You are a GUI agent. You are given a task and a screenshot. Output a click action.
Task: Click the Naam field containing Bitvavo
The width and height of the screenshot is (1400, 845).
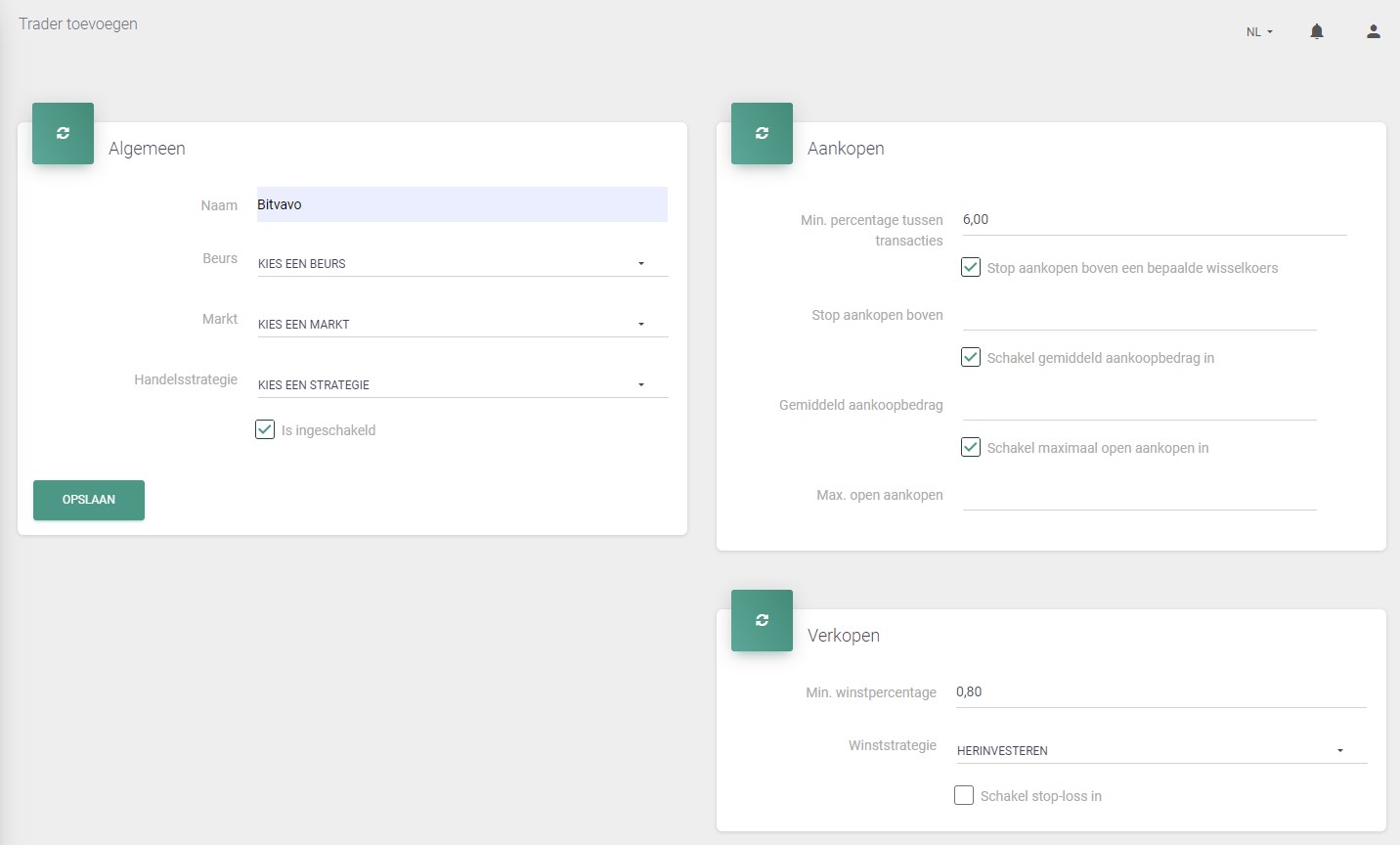point(461,204)
